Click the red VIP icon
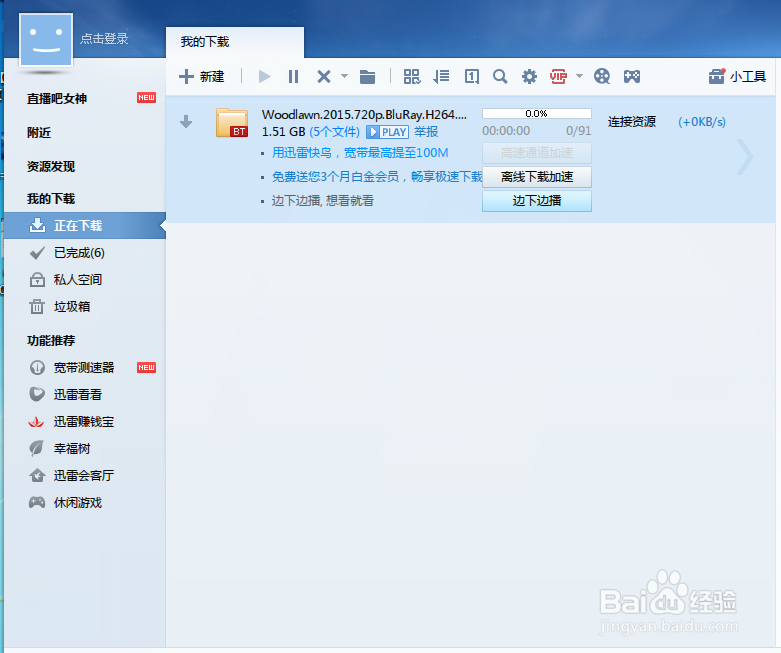This screenshot has width=781, height=653. click(558, 77)
